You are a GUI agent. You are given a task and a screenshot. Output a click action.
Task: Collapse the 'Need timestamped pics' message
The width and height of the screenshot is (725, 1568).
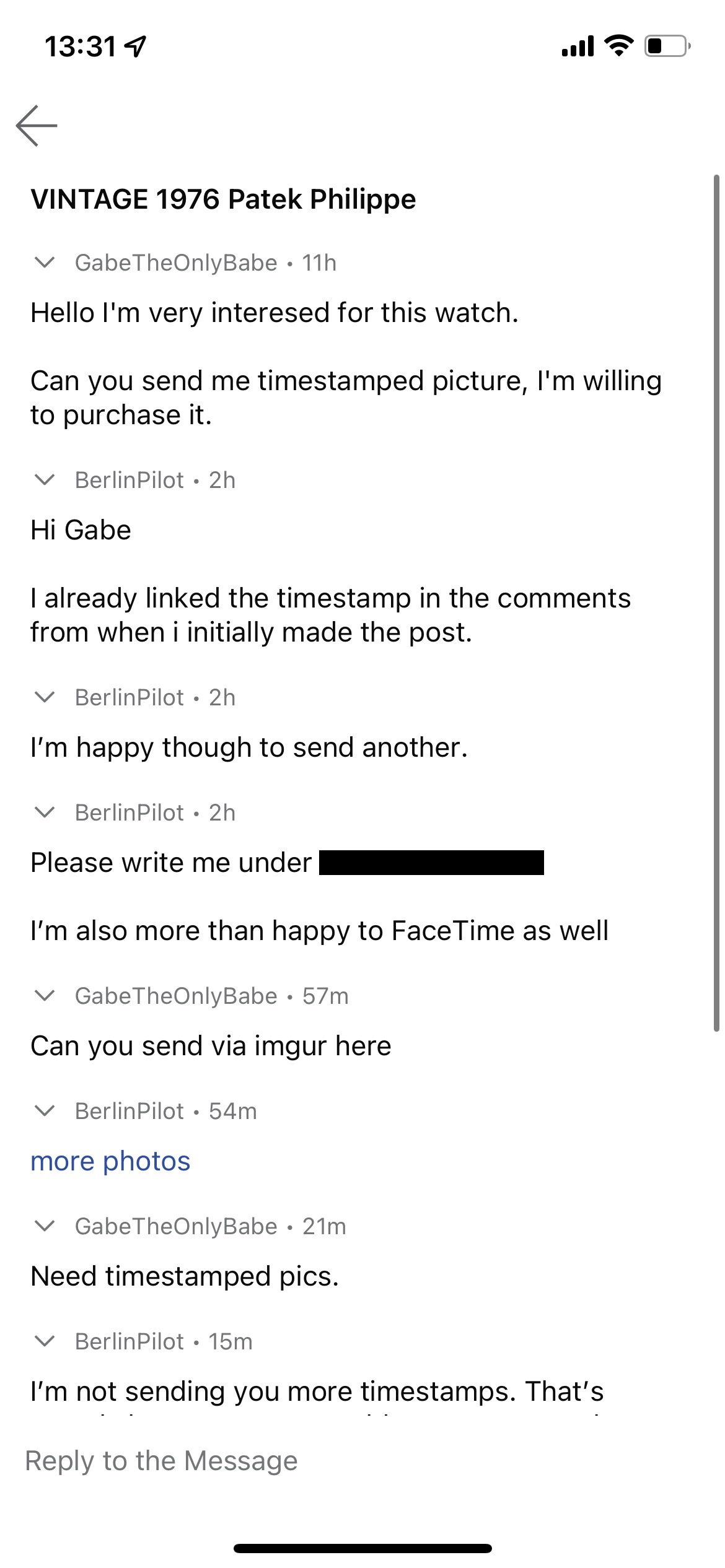[x=45, y=1226]
